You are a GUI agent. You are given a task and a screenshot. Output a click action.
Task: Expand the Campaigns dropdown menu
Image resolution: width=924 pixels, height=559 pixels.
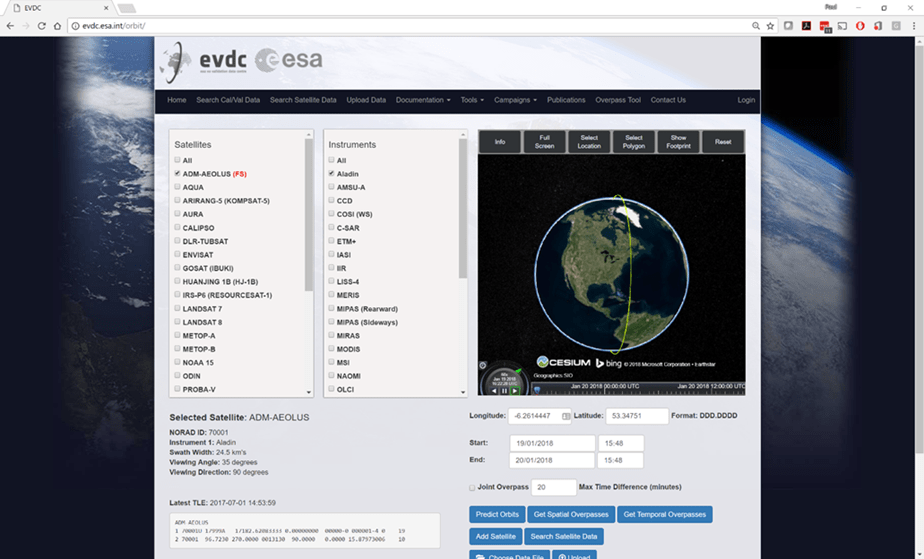point(515,100)
